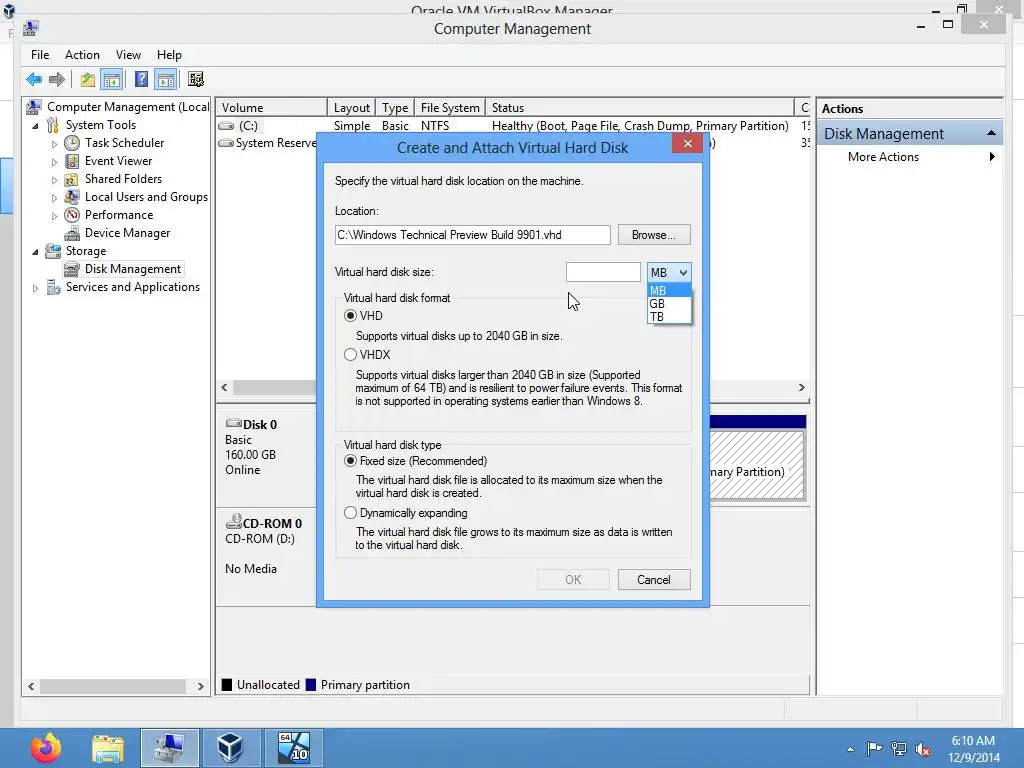Click the VirtualBox cube taskbar icon
1024x768 pixels.
230,748
